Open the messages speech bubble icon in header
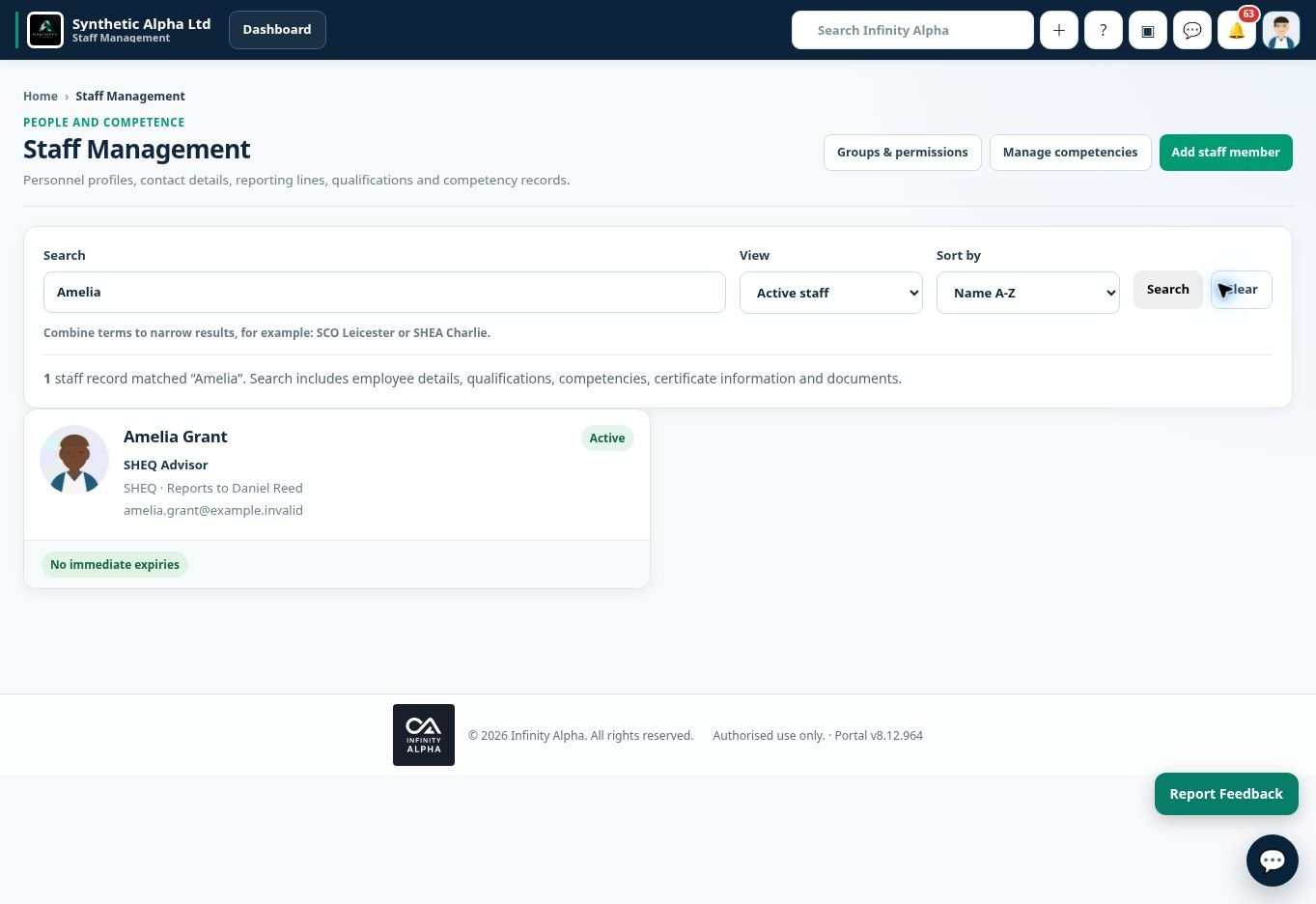Screen dimensions: 1316x904 tap(1192, 30)
